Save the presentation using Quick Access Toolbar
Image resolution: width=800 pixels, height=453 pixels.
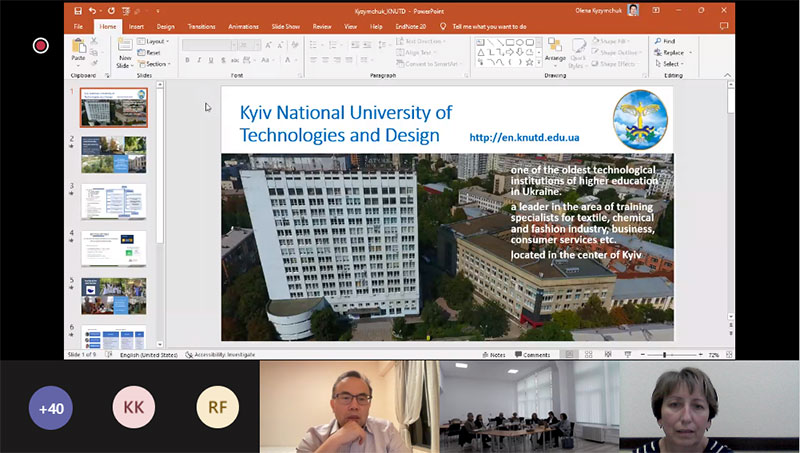tap(78, 11)
